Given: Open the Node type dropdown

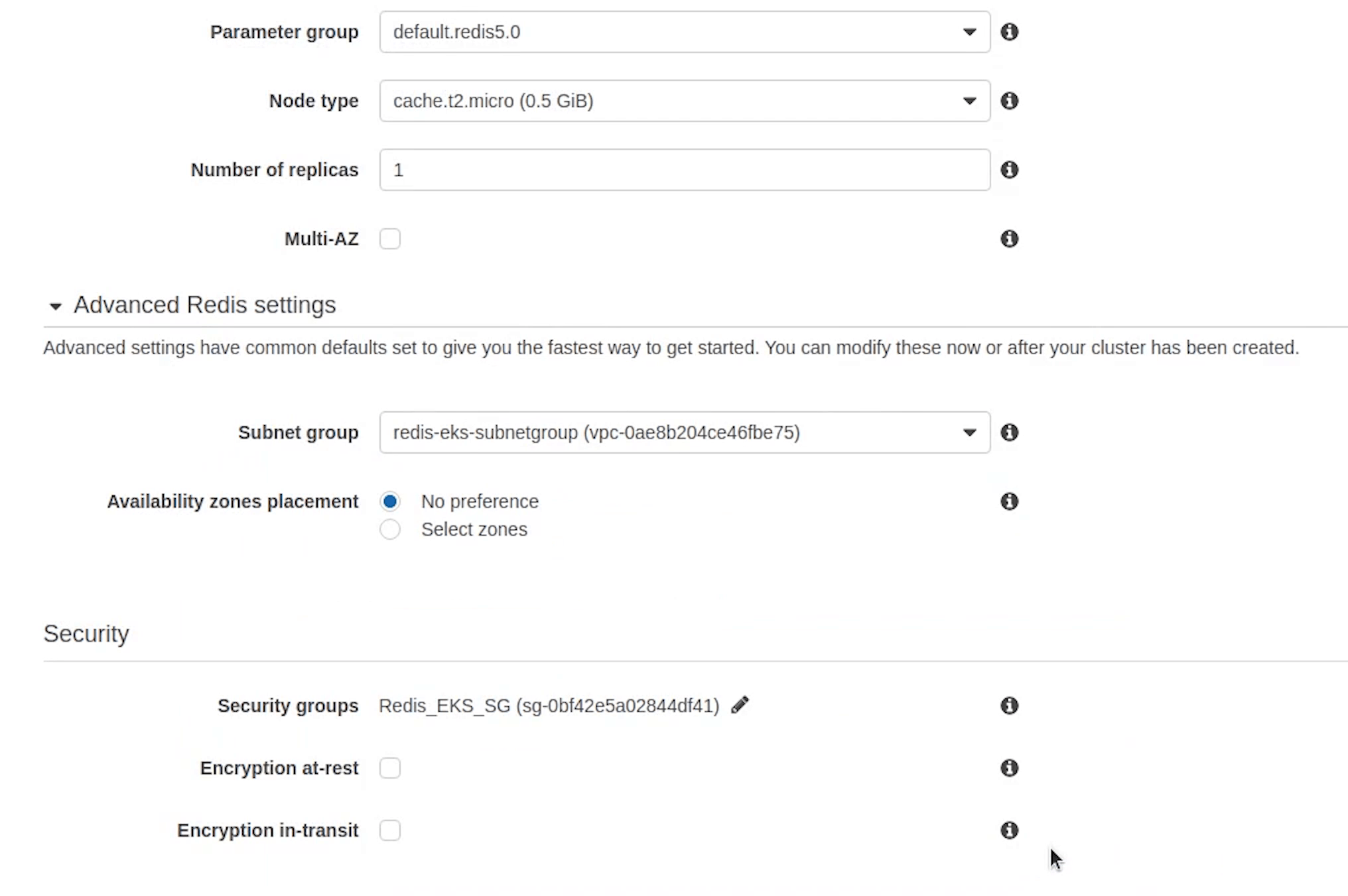Looking at the screenshot, I should [x=685, y=101].
